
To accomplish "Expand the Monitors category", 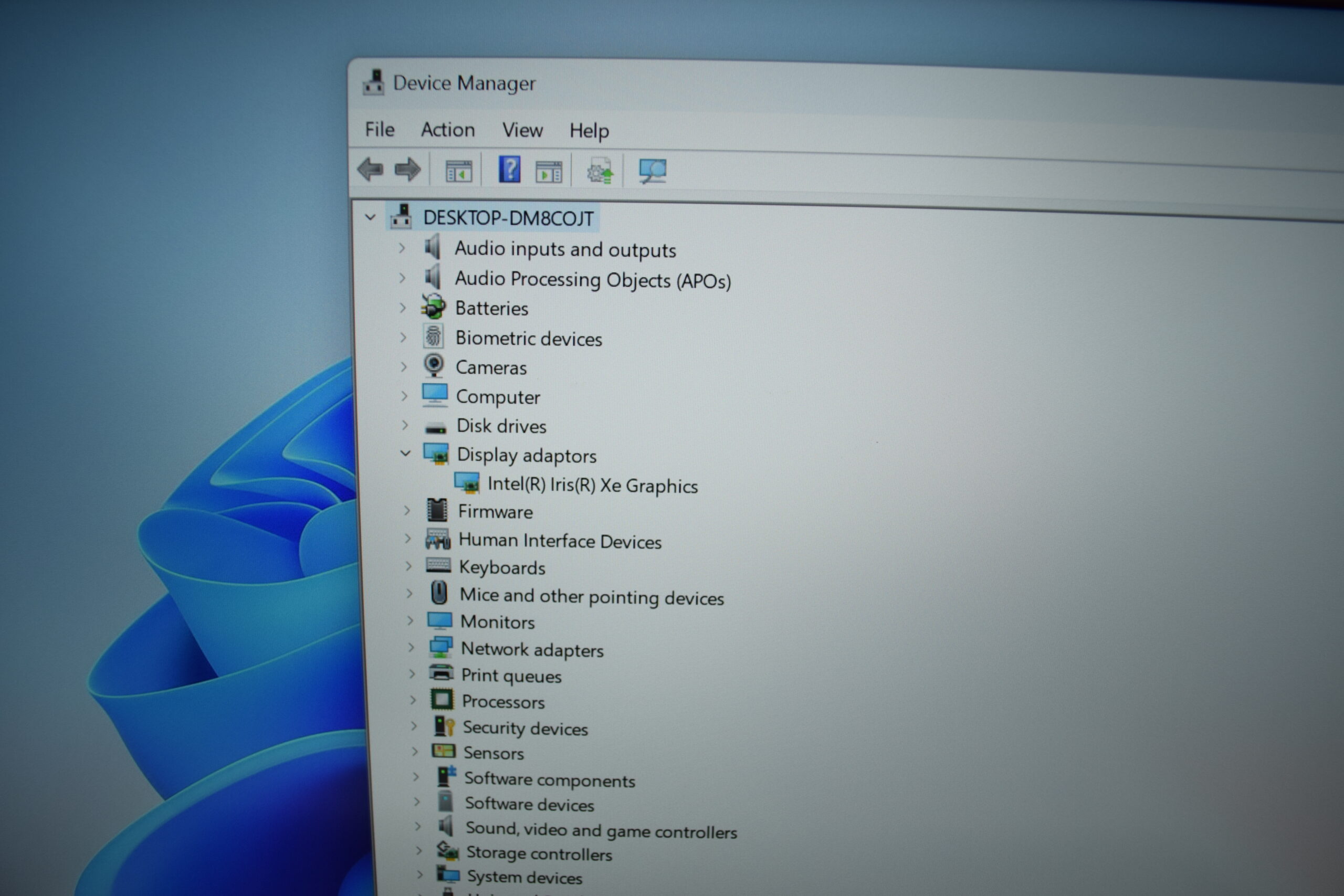I will coord(409,620).
